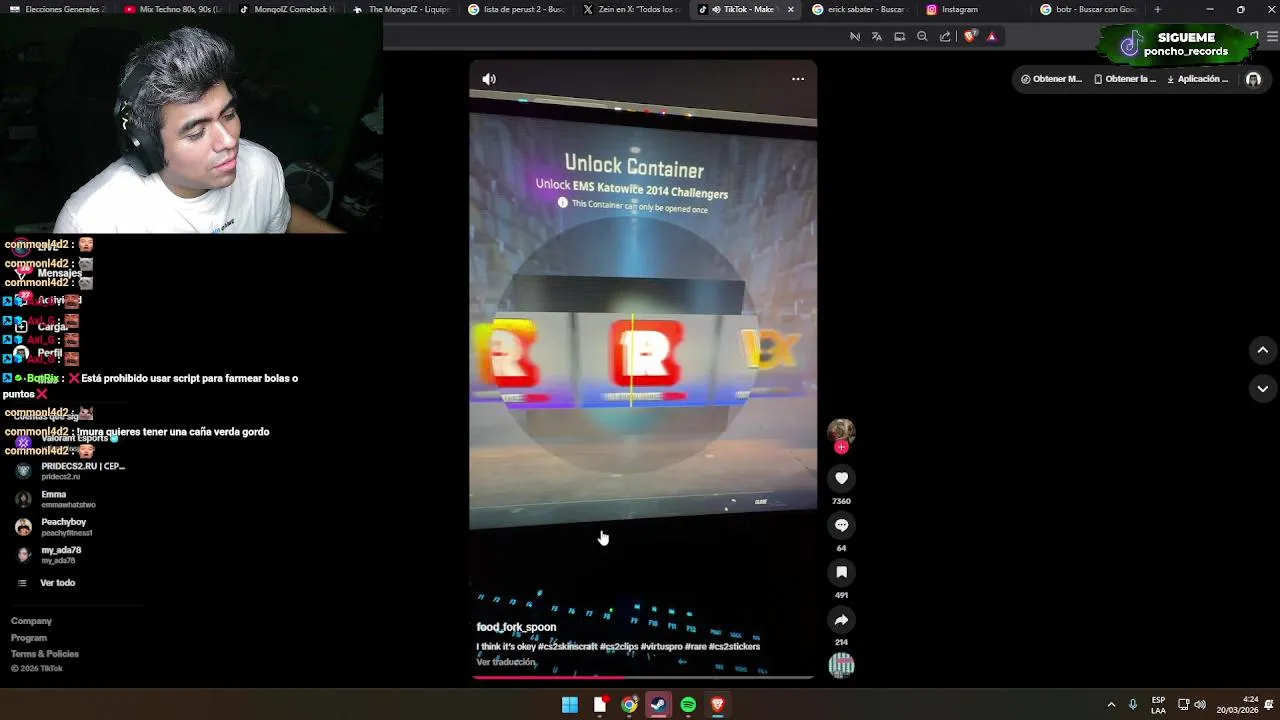This screenshot has width=1280, height=720.
Task: Switch to the 'MongolZ Comeback' TikTok tab
Action: coord(287,9)
